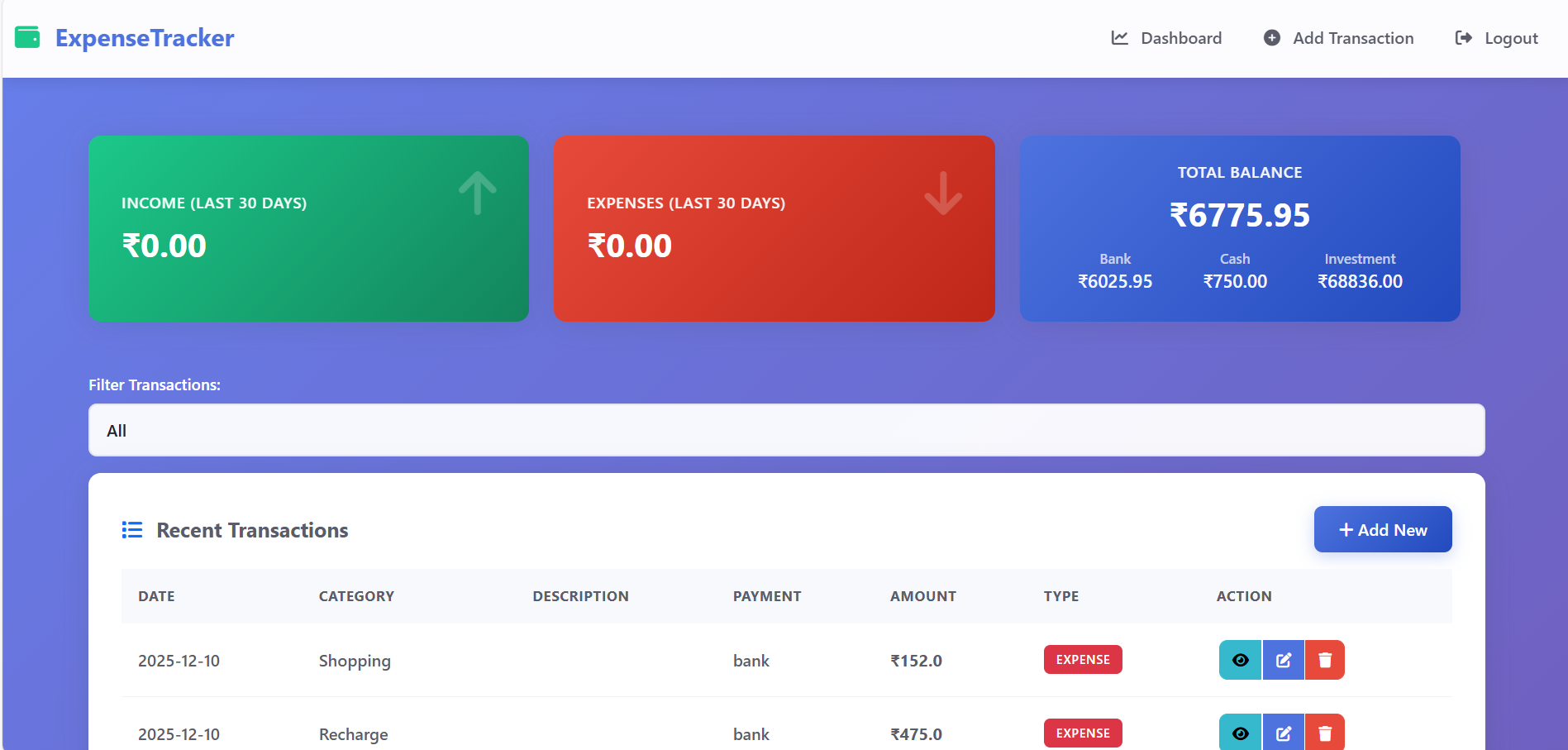Log out using the Logout link
The image size is (1568, 750).
coord(1510,38)
